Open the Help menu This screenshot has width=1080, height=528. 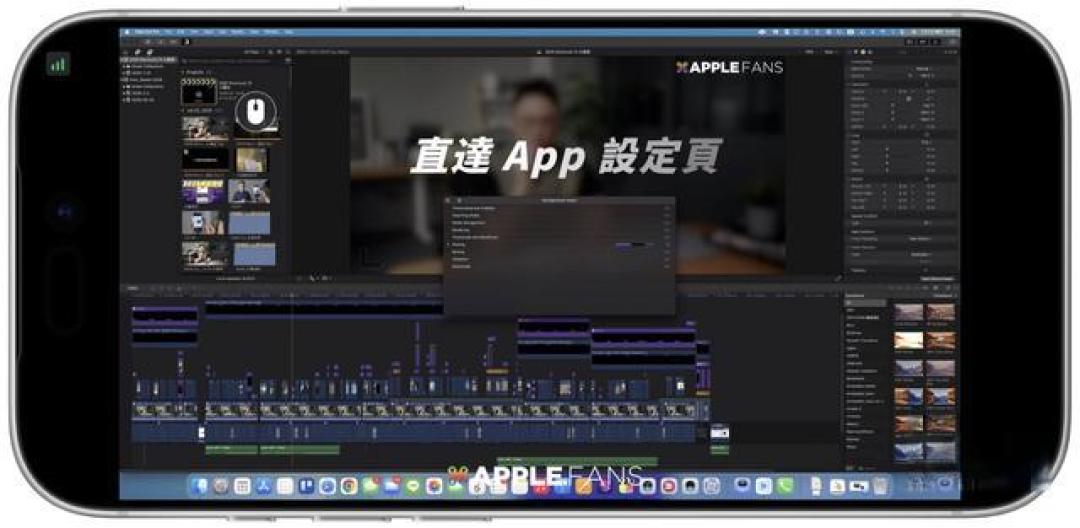[x=288, y=32]
